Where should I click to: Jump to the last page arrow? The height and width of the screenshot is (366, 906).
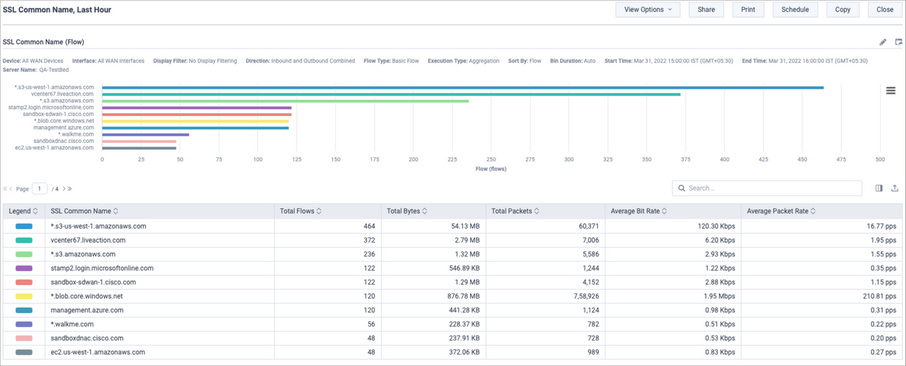coord(70,188)
